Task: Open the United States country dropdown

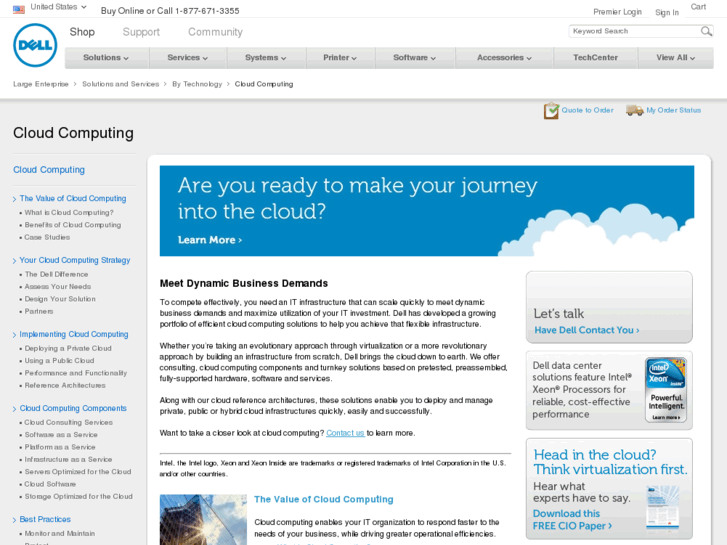Action: [x=58, y=7]
